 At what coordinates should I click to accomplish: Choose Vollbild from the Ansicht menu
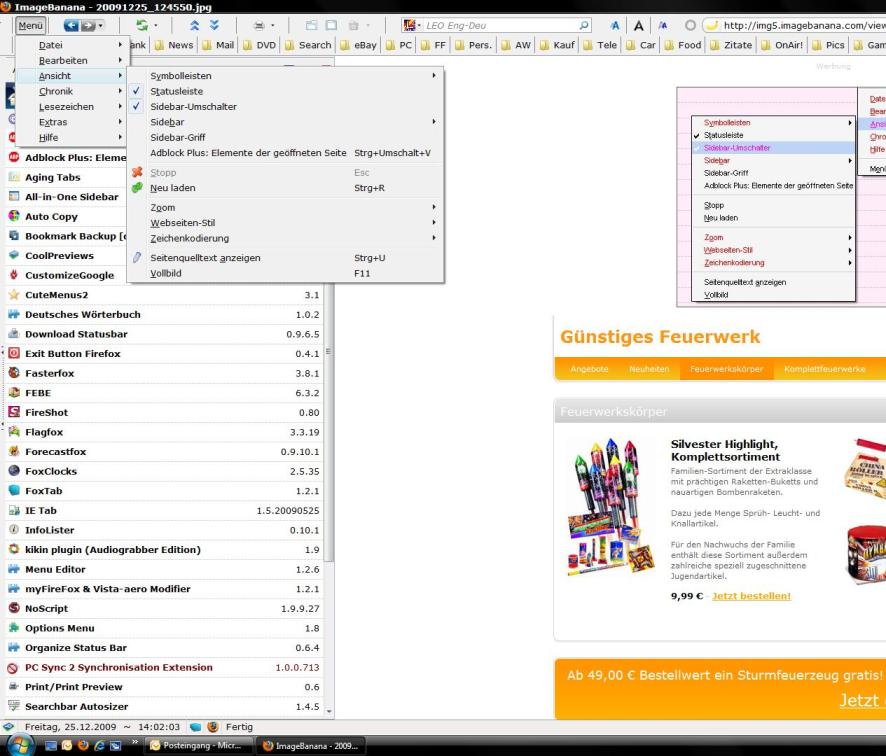click(x=166, y=273)
